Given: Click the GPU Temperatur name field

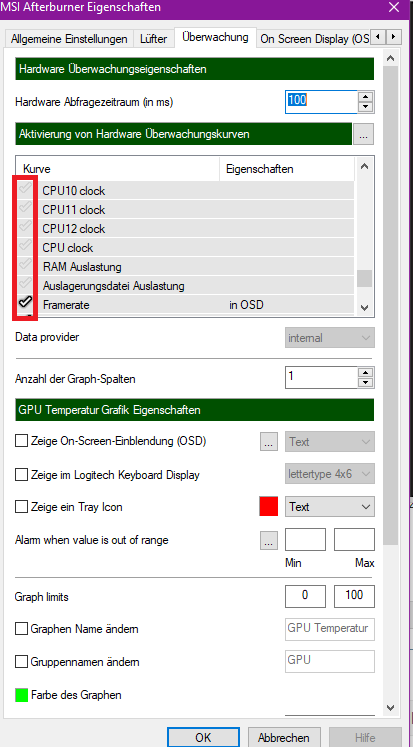Looking at the screenshot, I should coord(330,629).
